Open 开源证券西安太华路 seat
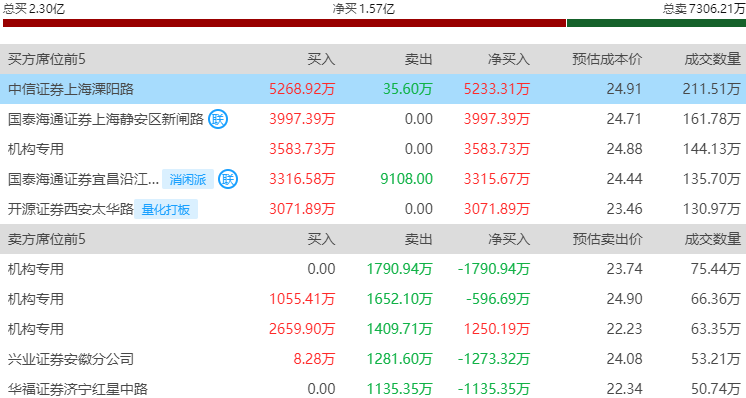The image size is (746, 398). point(70,209)
